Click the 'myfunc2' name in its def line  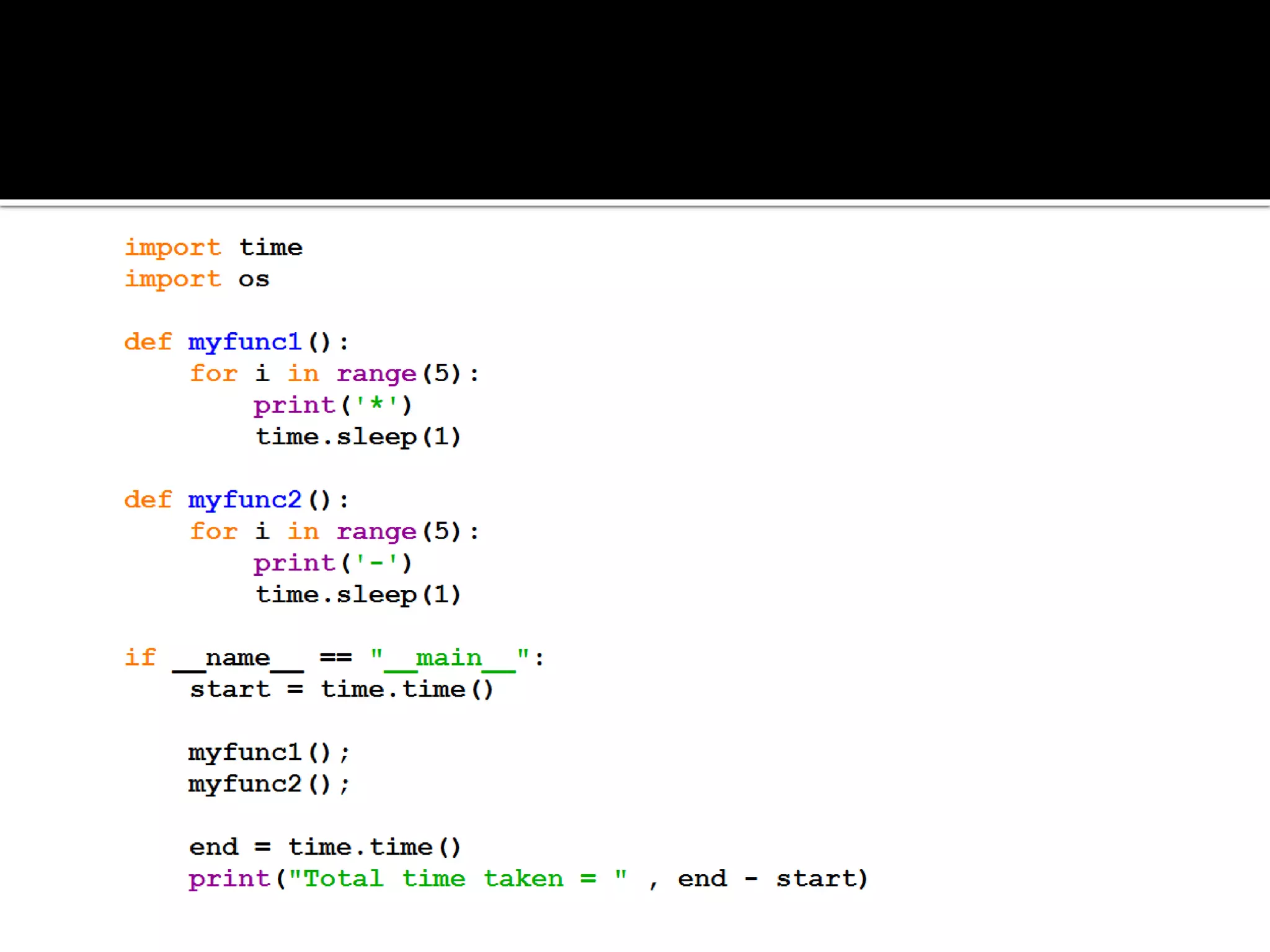(x=244, y=500)
